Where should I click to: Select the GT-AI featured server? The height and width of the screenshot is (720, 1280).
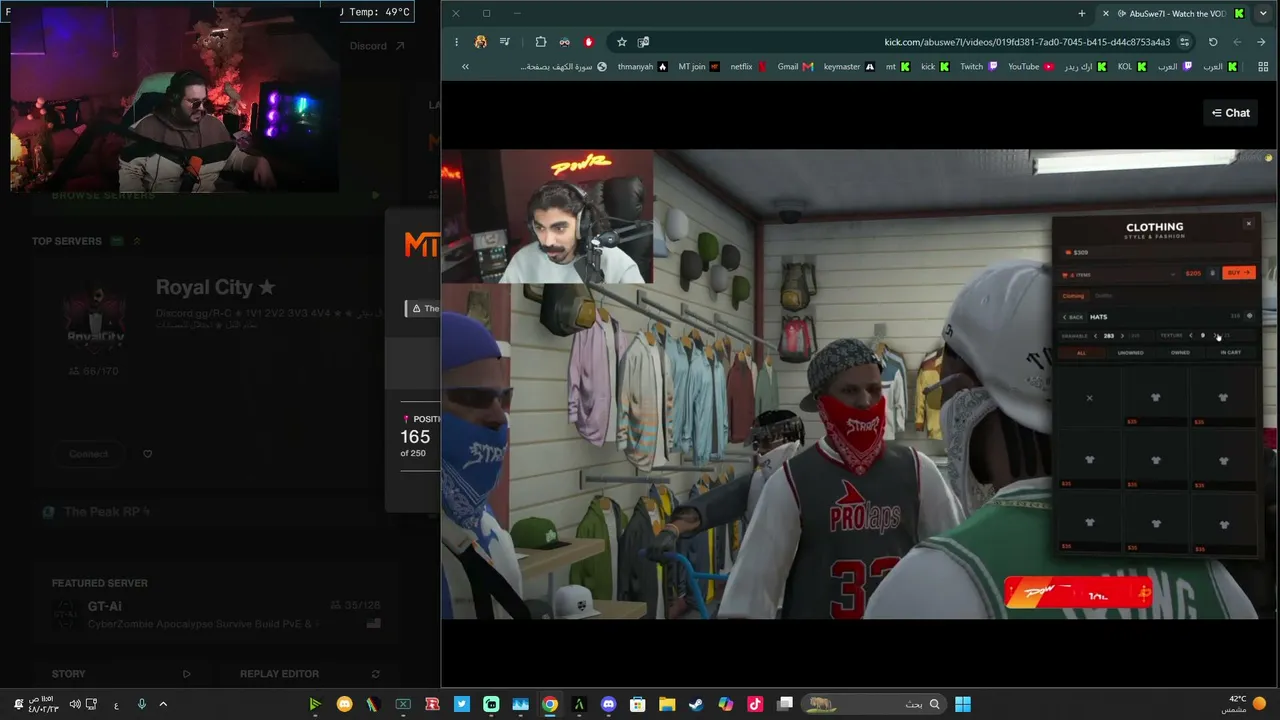(x=215, y=614)
